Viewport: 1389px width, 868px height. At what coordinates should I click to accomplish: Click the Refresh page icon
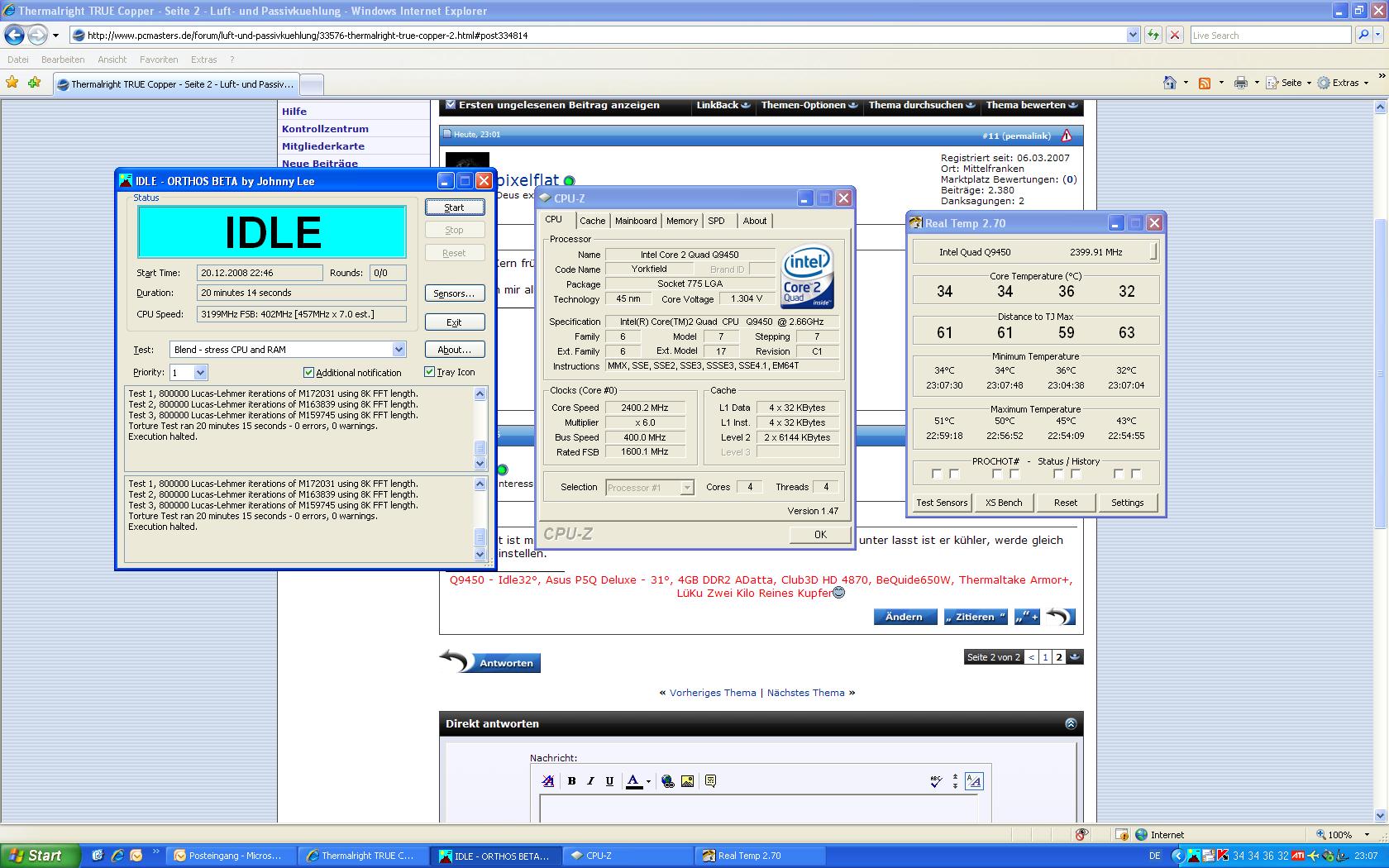tap(1153, 35)
